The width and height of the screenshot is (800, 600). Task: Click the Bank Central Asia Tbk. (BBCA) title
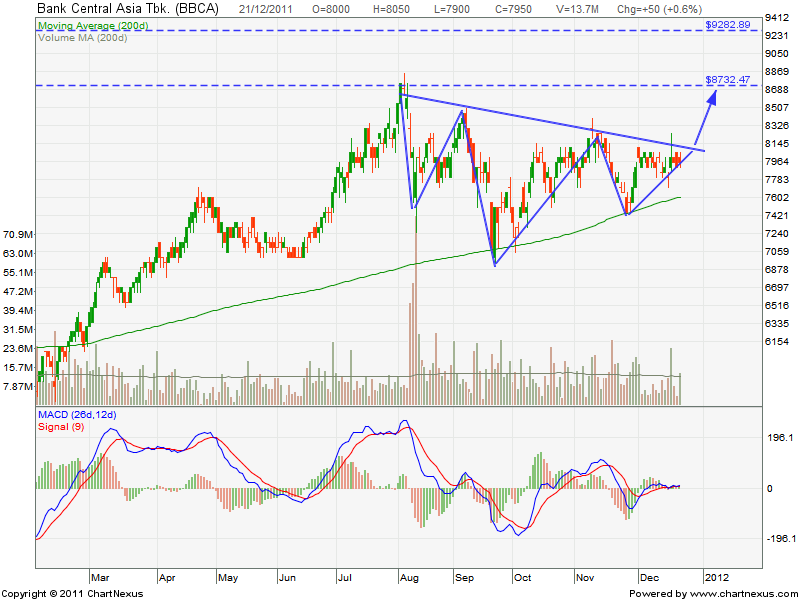[128, 8]
